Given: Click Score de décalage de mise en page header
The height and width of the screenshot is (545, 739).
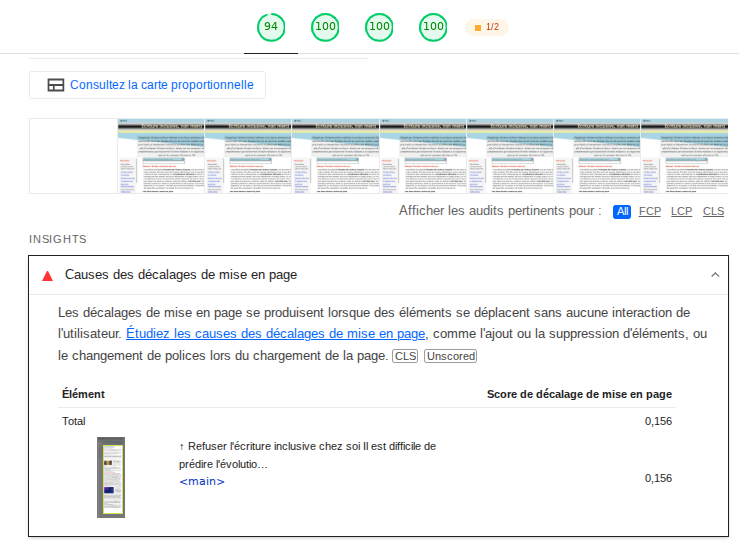Looking at the screenshot, I should pos(579,394).
